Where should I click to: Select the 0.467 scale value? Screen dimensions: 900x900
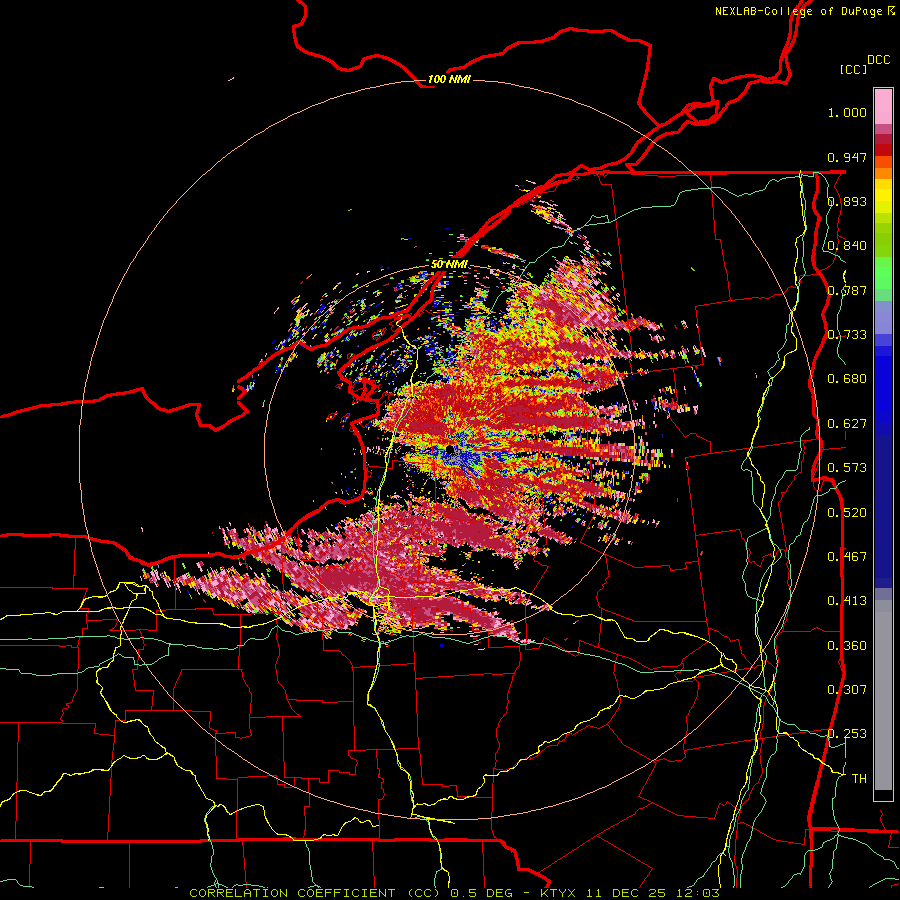coord(847,557)
